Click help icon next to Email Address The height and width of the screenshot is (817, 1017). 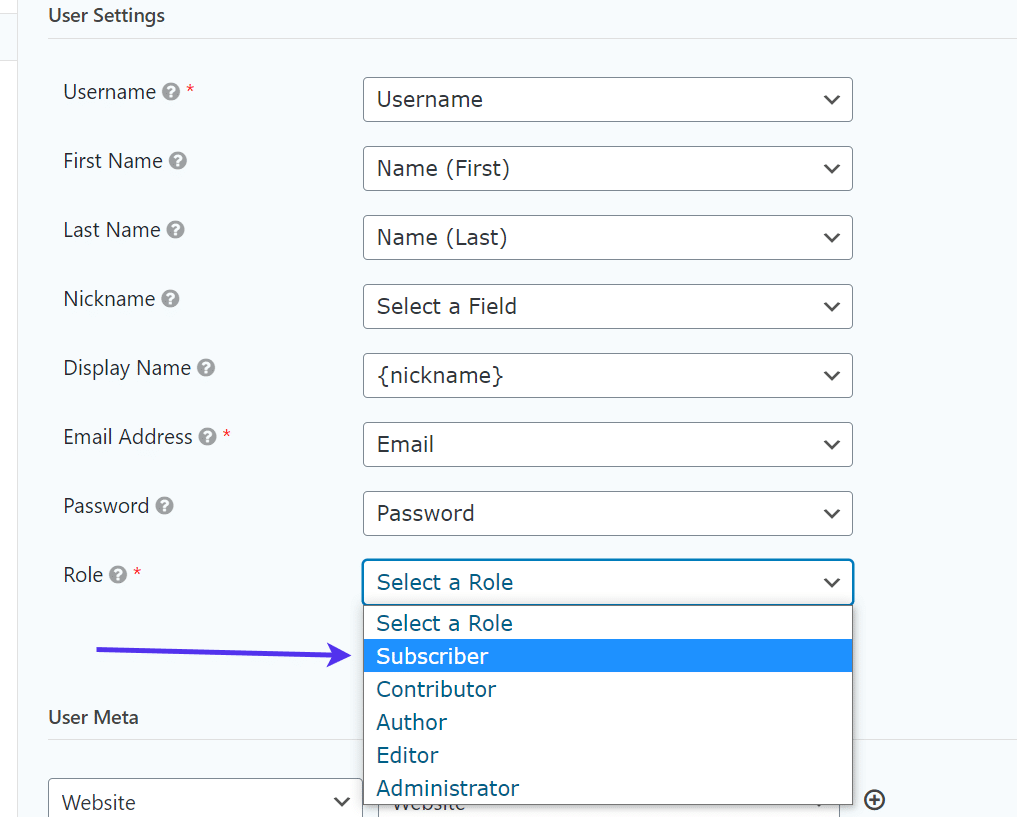[208, 437]
